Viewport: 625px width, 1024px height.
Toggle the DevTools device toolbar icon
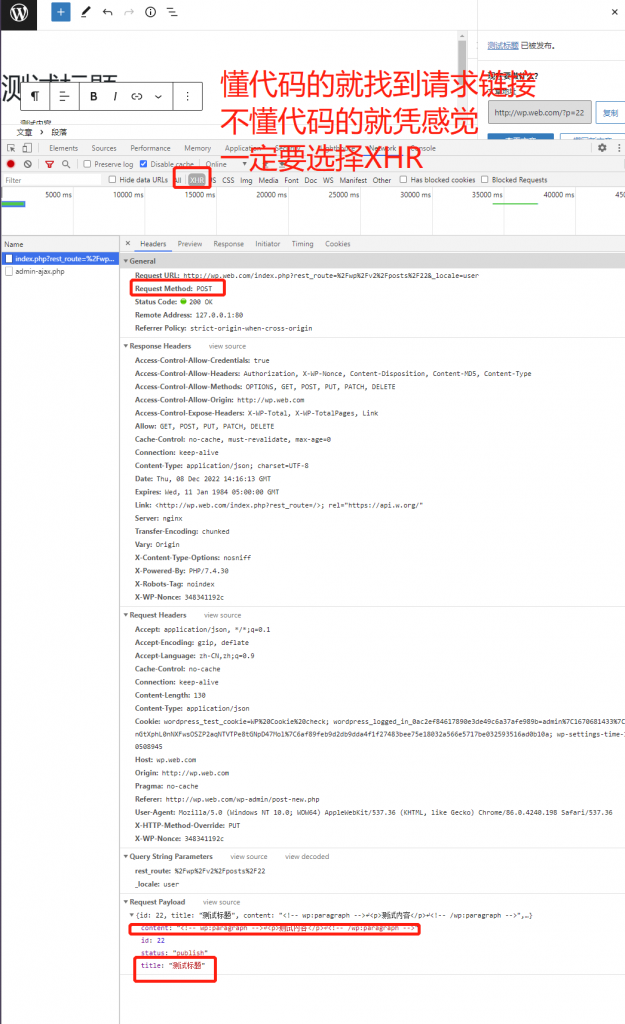pyautogui.click(x=27, y=148)
